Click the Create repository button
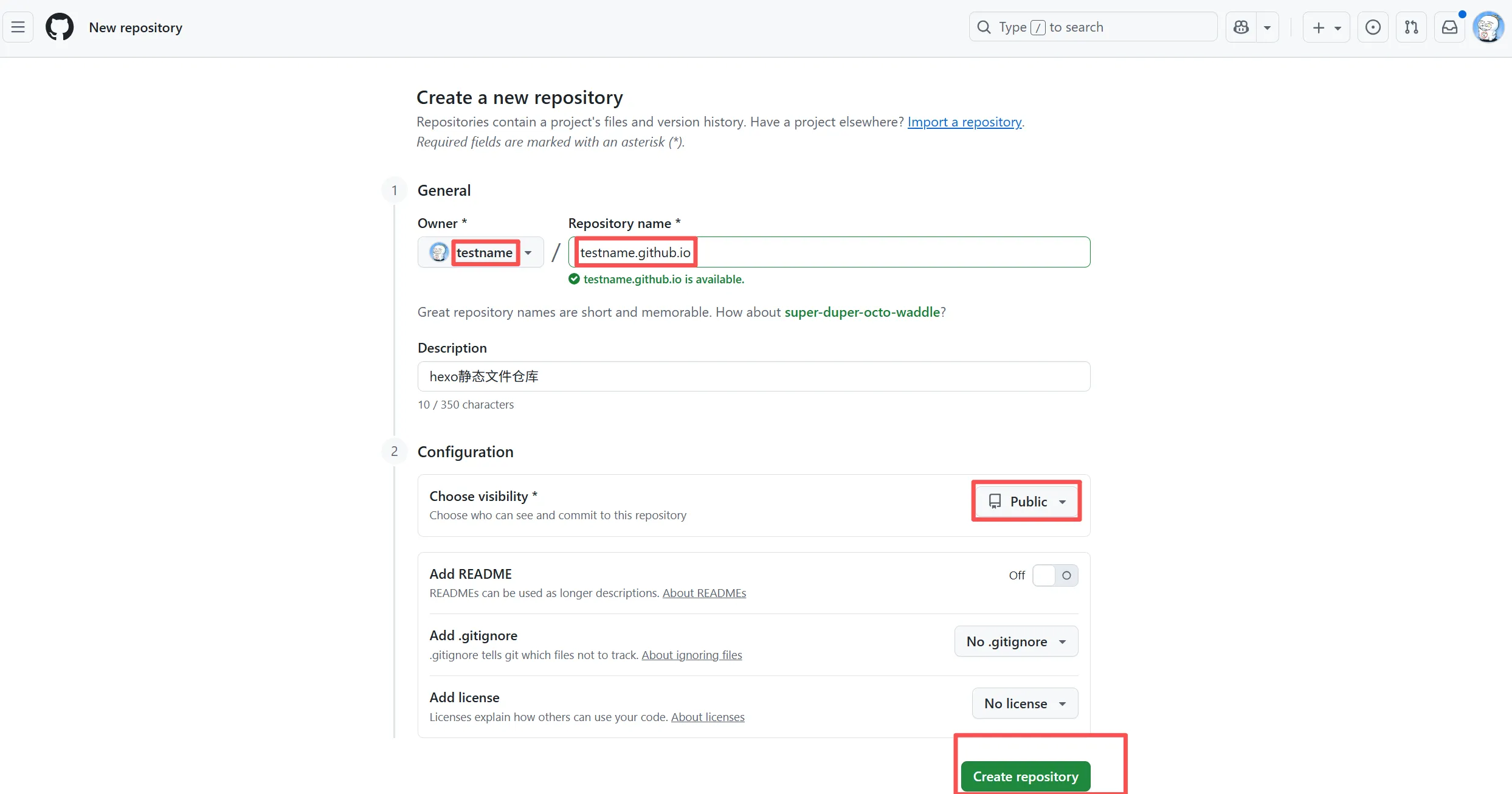Screen dimensions: 1512x794 point(1025,776)
